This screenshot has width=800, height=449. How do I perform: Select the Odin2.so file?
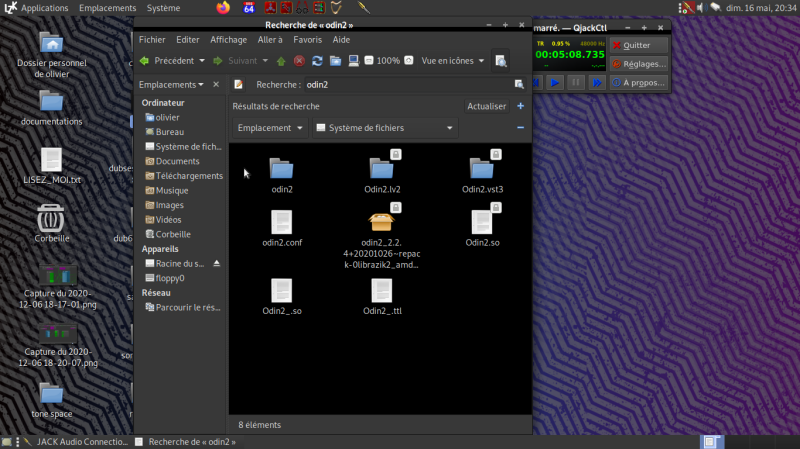(482, 226)
